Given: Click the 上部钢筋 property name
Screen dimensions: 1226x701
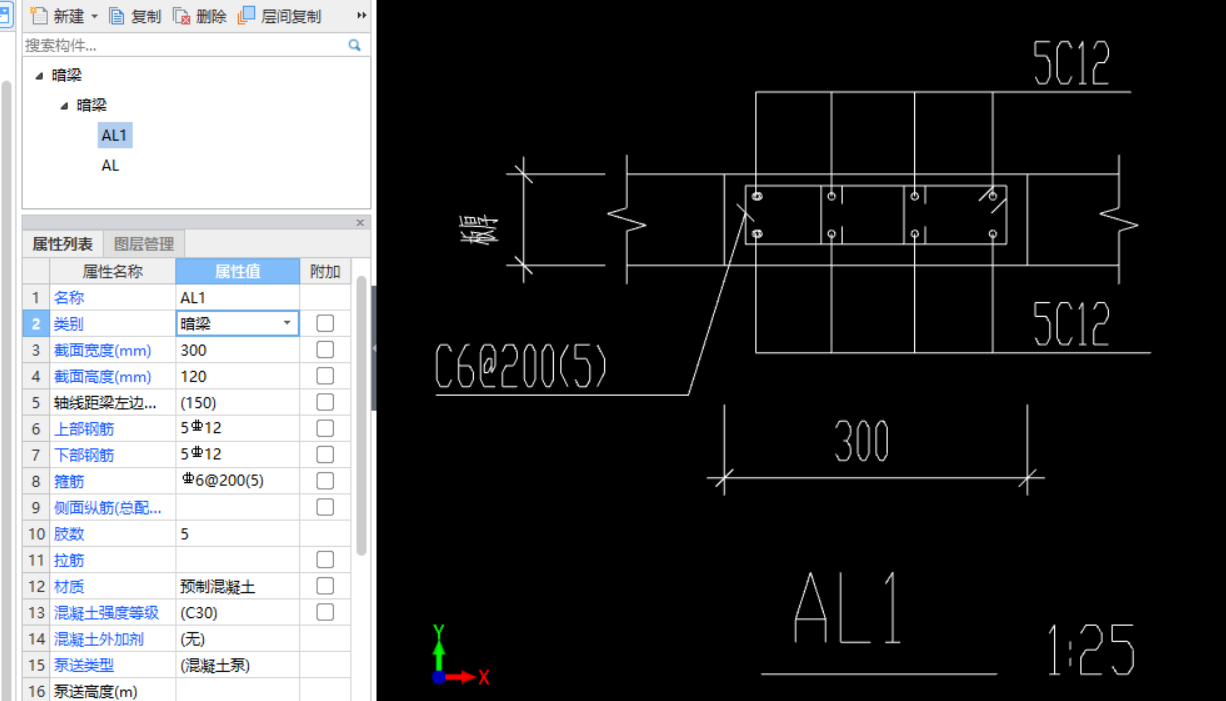Looking at the screenshot, I should click(x=84, y=428).
